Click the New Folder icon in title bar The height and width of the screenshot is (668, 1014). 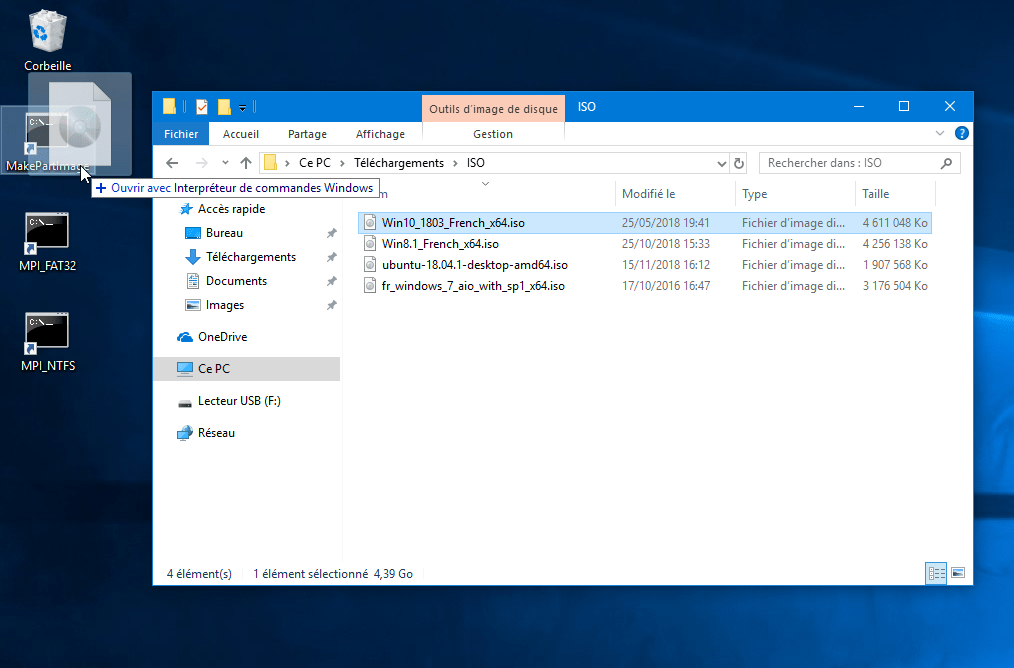coord(224,107)
